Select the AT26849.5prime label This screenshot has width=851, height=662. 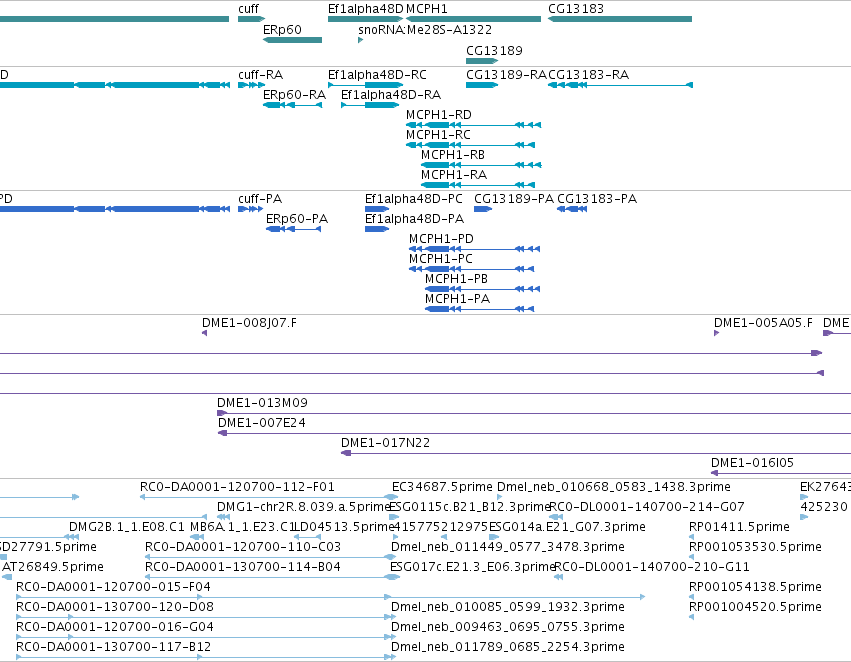pos(53,568)
